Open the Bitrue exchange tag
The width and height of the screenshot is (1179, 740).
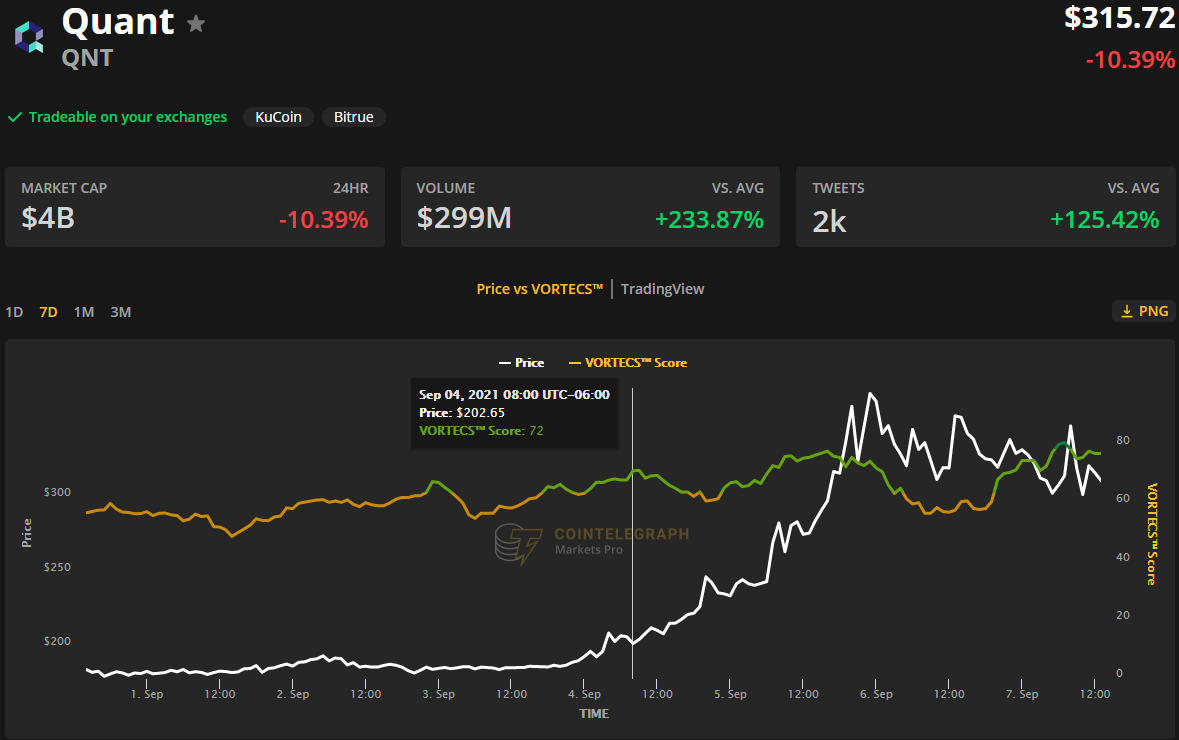click(x=353, y=117)
